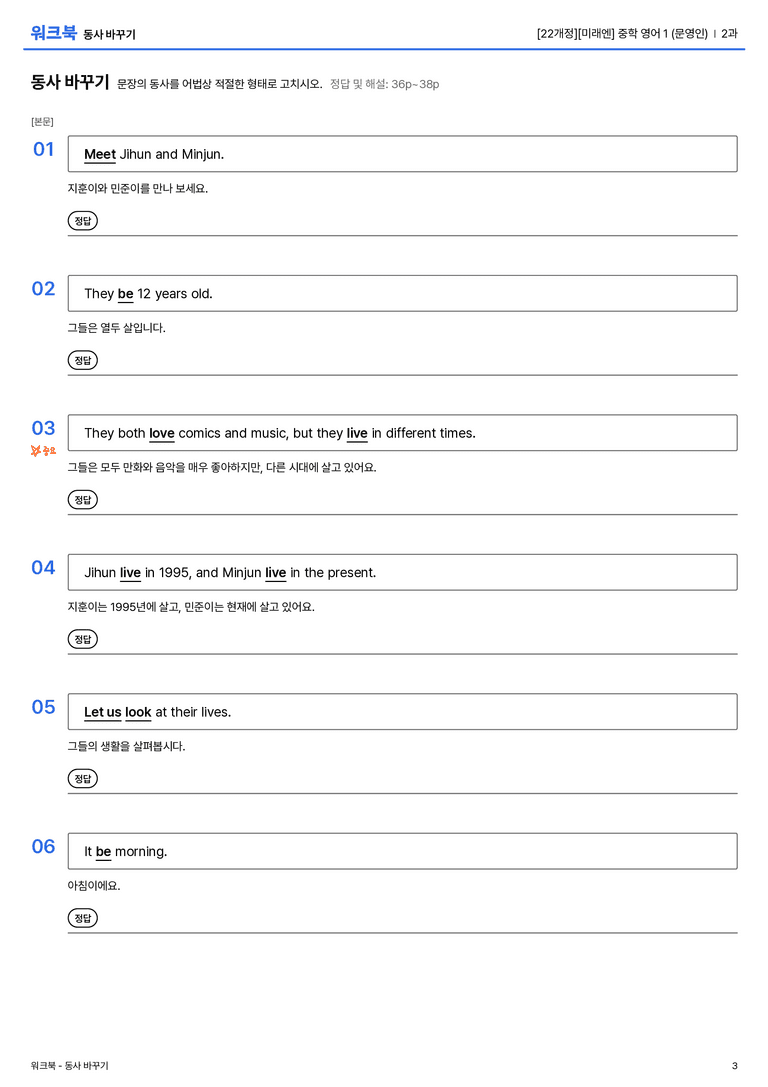Screen dimensions: 768x1087
Task: Click the 정답 badge under question 02
Action: pyautogui.click(x=82, y=360)
